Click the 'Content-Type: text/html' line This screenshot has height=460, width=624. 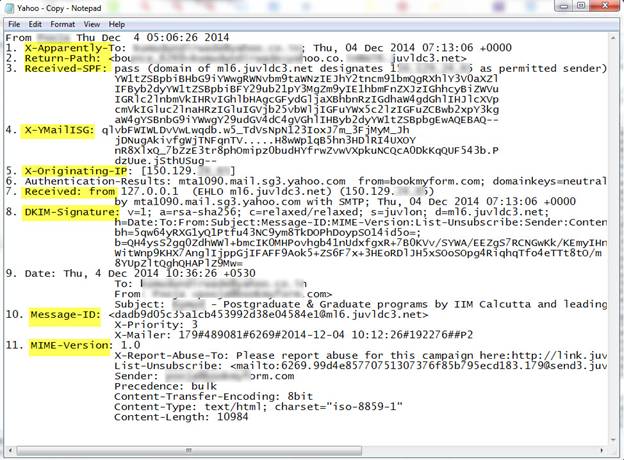tap(258, 407)
